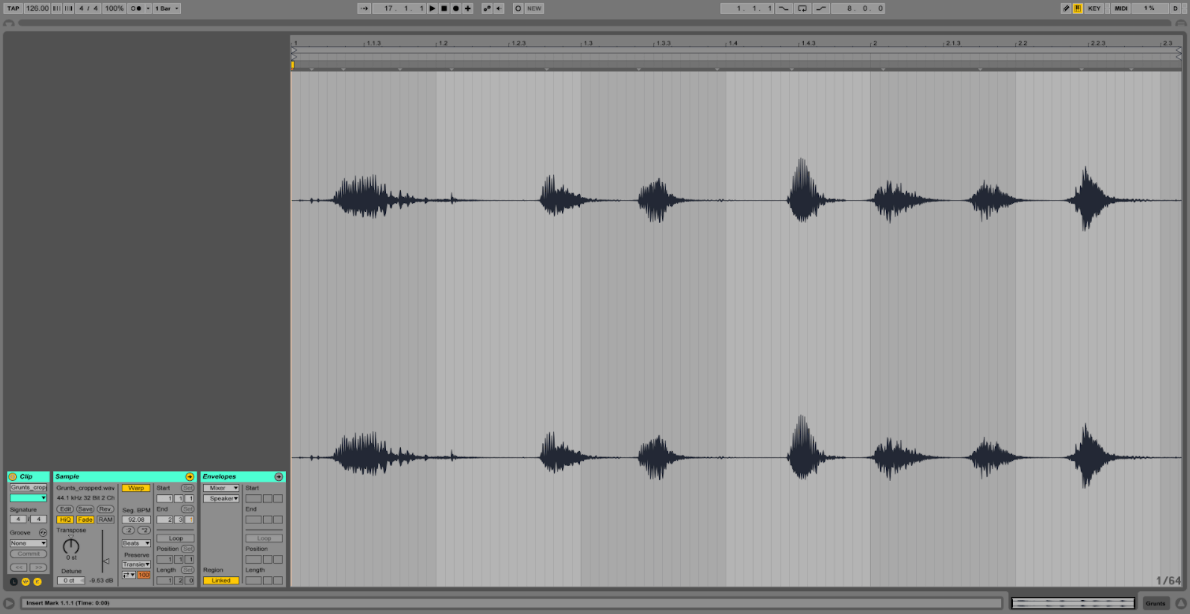Image resolution: width=1190 pixels, height=614 pixels.
Task: Click the Arrangement Record button
Action: point(456,8)
